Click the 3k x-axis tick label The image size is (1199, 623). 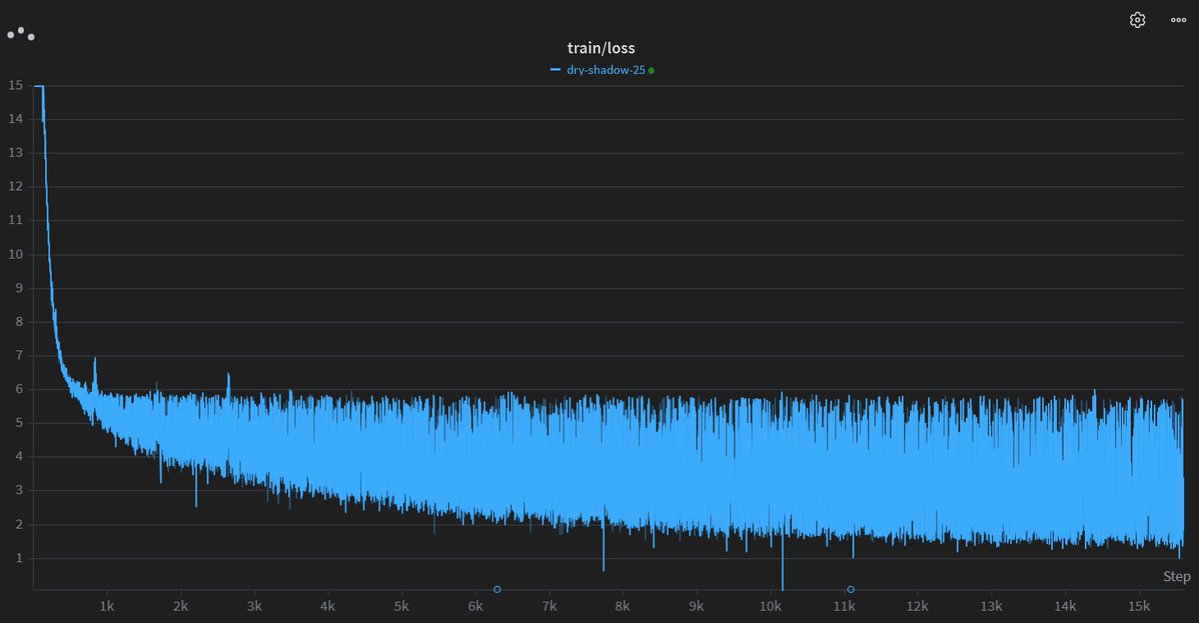(254, 606)
